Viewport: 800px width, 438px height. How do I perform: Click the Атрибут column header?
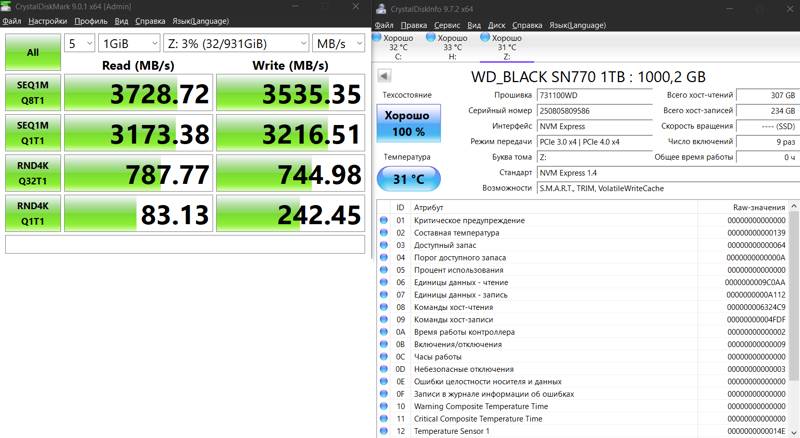tap(554, 207)
